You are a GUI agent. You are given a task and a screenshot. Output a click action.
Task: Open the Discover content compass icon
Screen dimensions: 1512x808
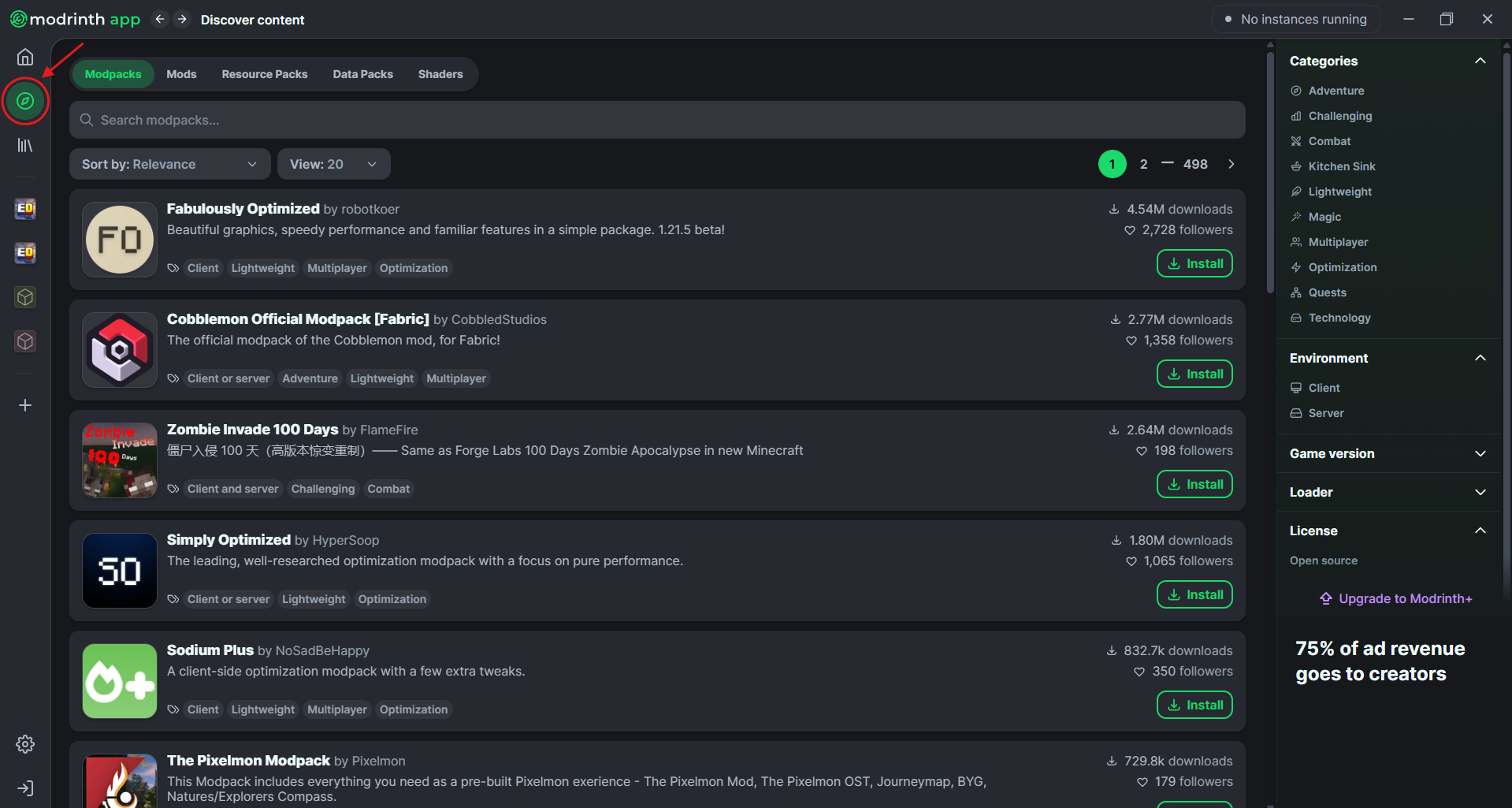tap(25, 101)
